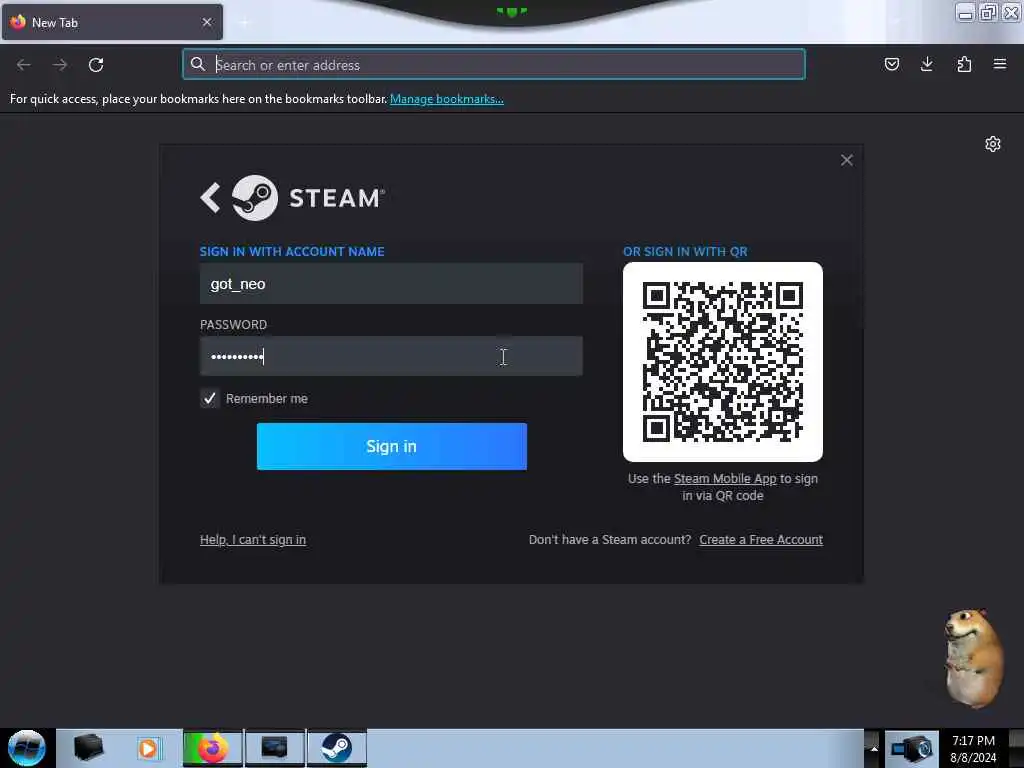Open the Manage bookmarks link
1024x768 pixels.
click(x=447, y=99)
